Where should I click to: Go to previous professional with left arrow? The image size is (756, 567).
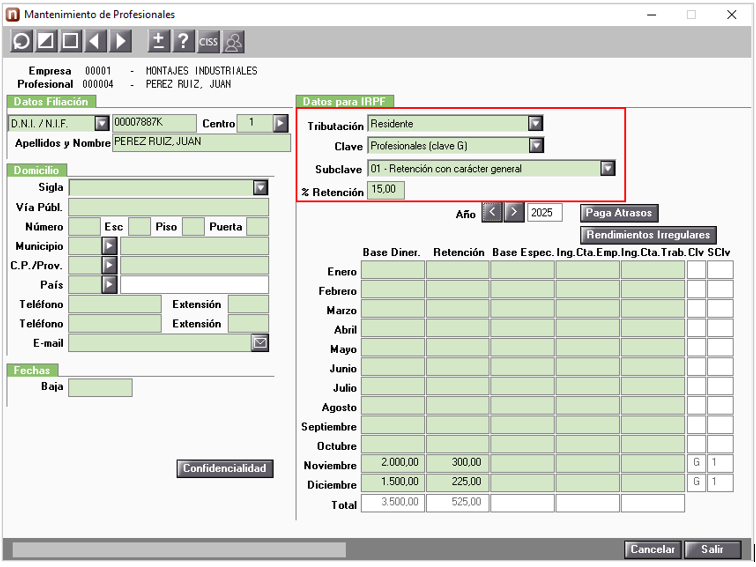95,41
